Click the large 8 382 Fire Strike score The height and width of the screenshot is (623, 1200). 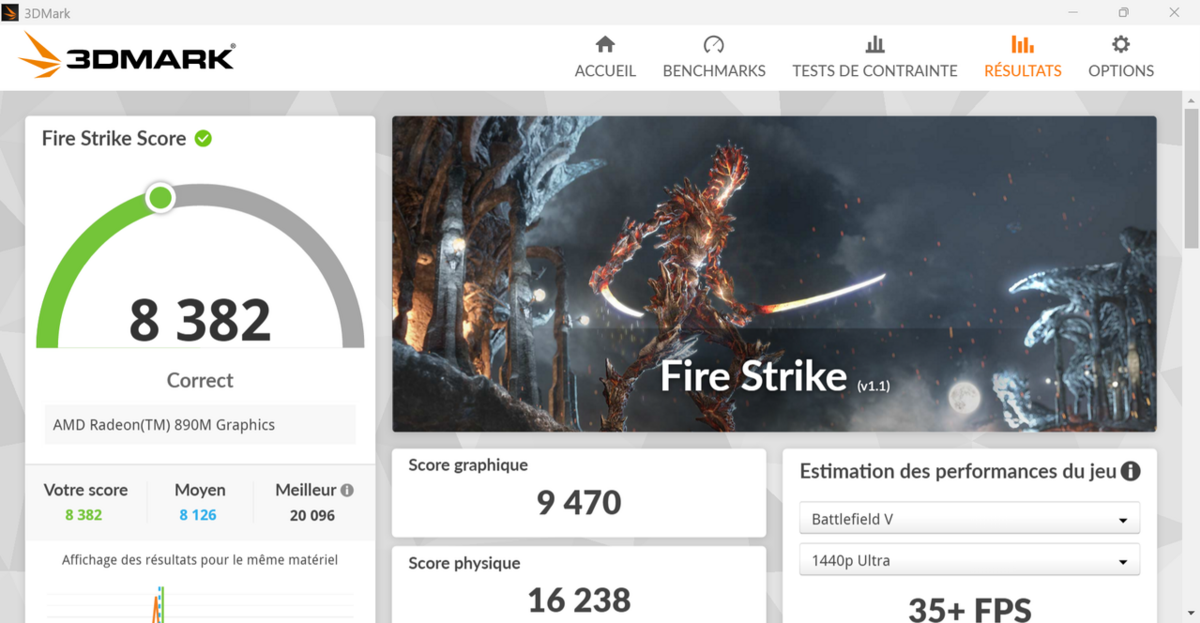(x=200, y=319)
